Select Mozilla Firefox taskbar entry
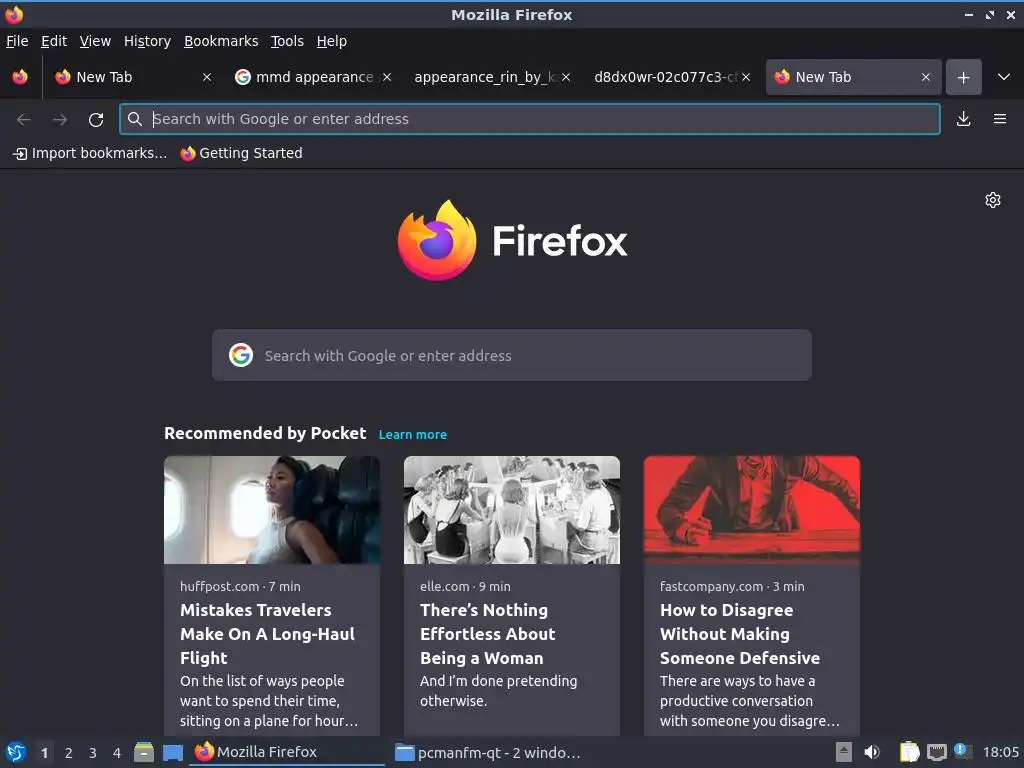The width and height of the screenshot is (1024, 768). click(x=287, y=752)
